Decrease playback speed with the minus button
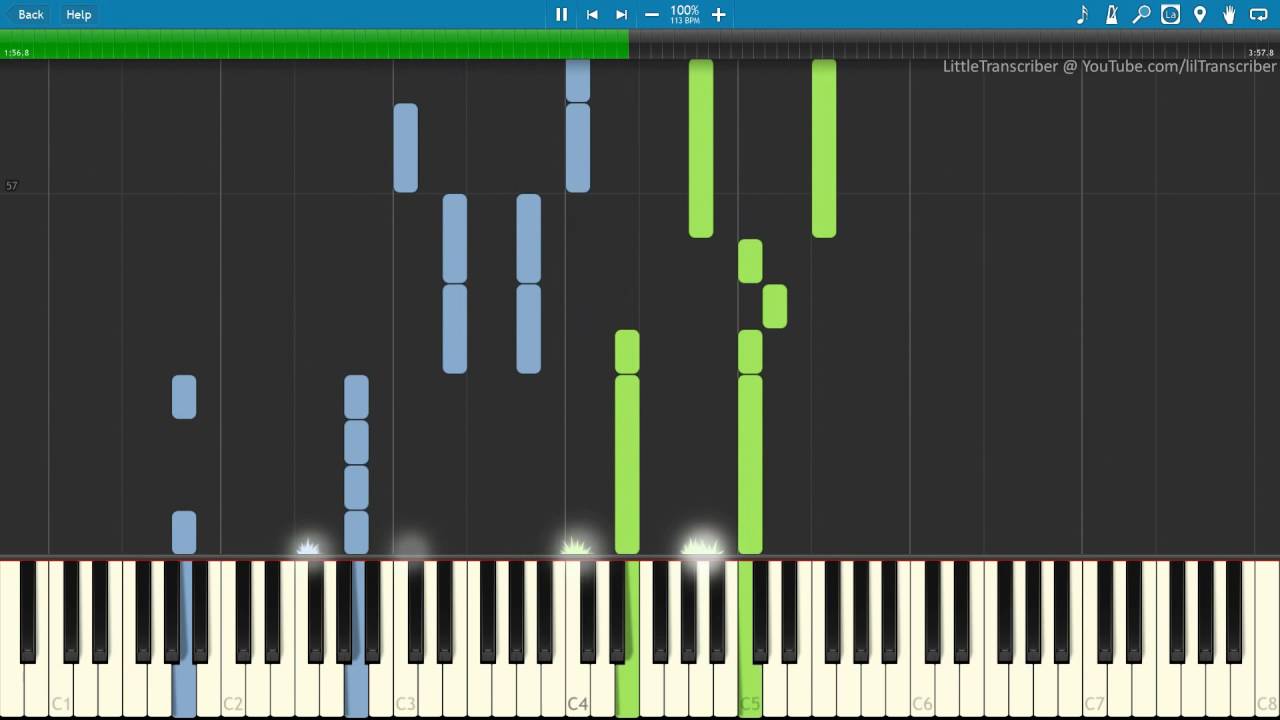Viewport: 1280px width, 720px height. (652, 14)
